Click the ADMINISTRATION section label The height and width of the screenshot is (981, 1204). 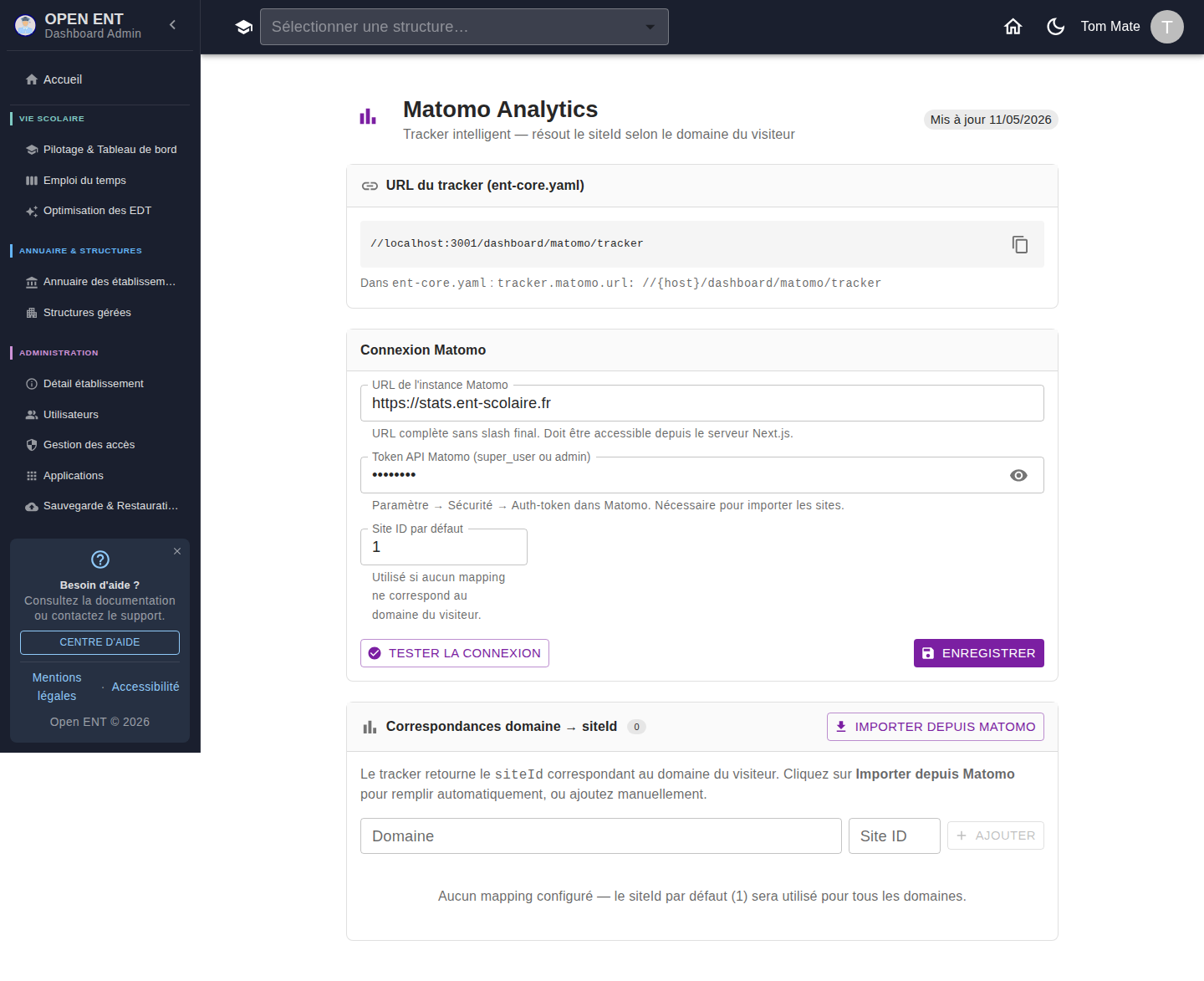[x=59, y=353]
